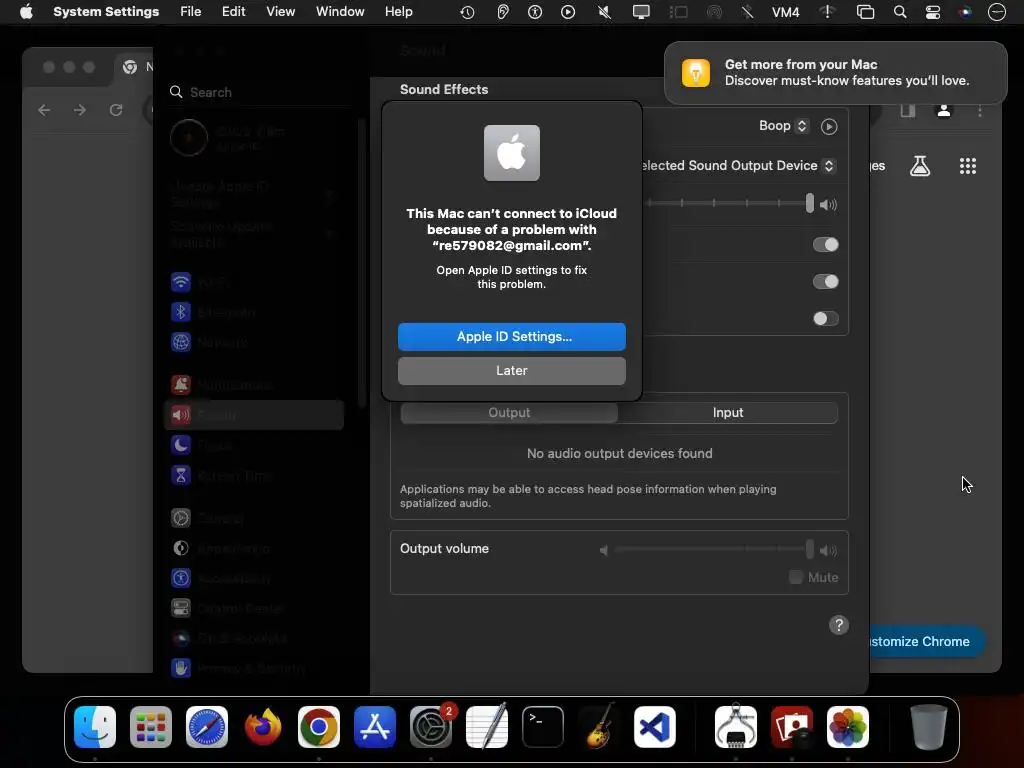Select the Control Center icon in sidebar
The width and height of the screenshot is (1024, 768).
(181, 608)
